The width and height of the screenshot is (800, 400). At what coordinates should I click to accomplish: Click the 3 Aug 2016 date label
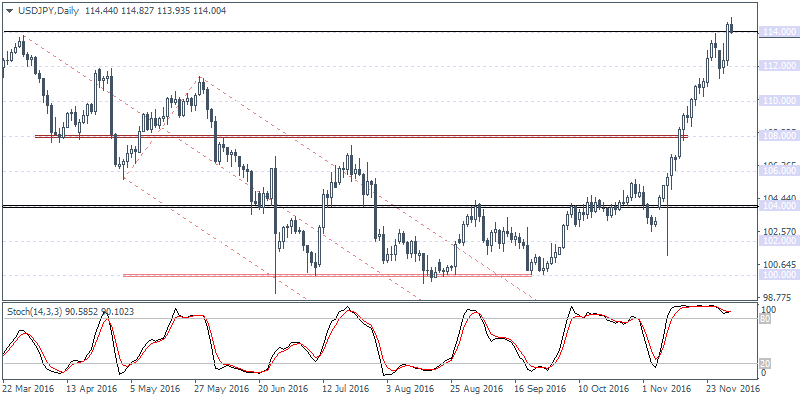[x=409, y=389]
